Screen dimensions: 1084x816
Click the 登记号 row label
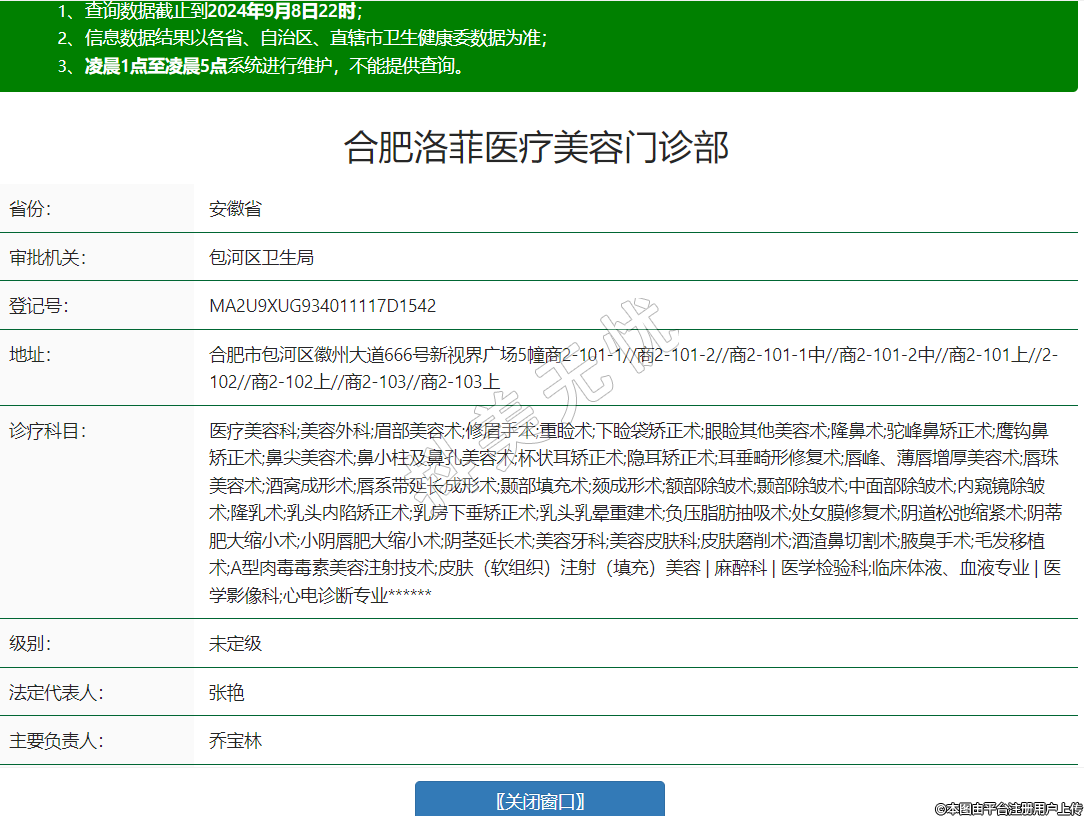coord(38,305)
